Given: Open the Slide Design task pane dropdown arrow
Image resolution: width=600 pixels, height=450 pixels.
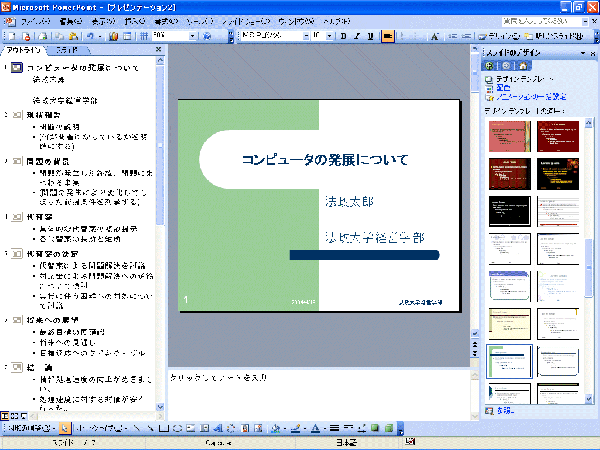Looking at the screenshot, I should 583,53.
